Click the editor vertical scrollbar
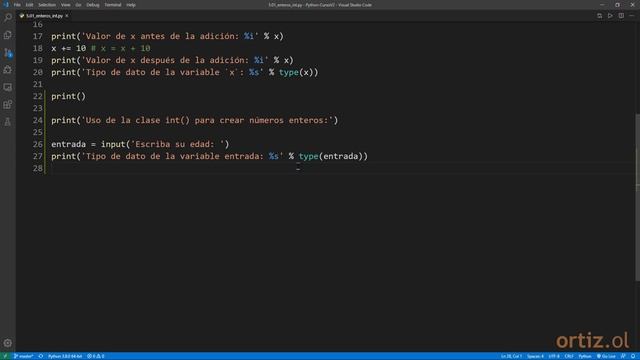This screenshot has height=360, width=640. (637, 197)
